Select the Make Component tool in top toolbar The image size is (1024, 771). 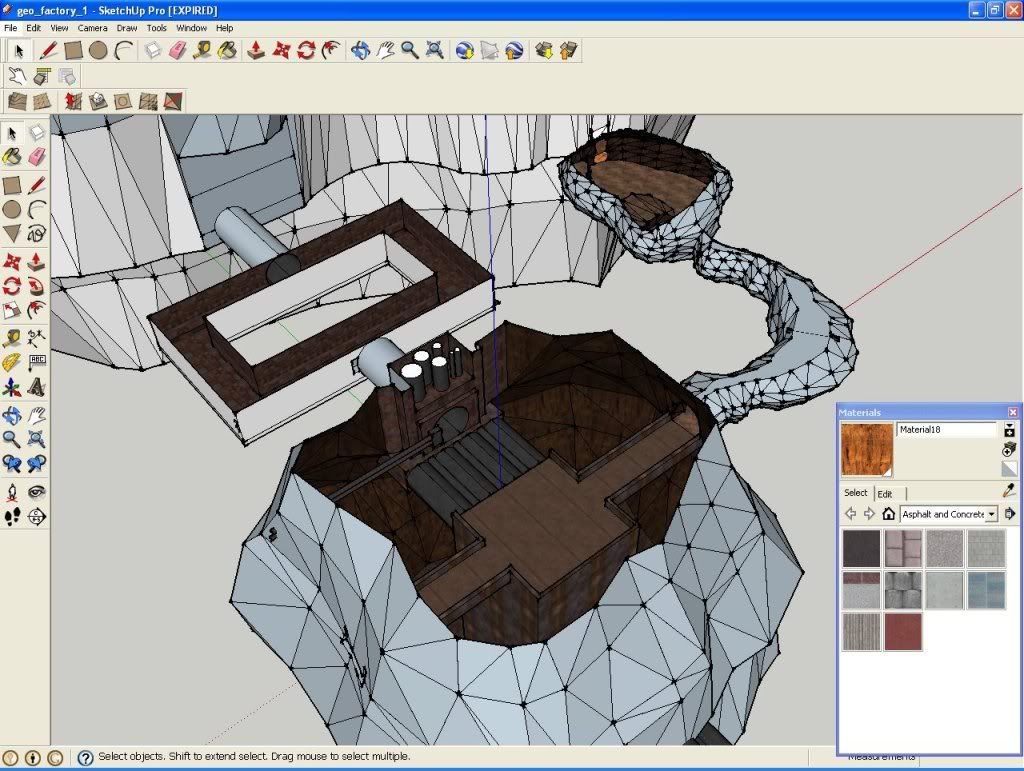coord(153,50)
